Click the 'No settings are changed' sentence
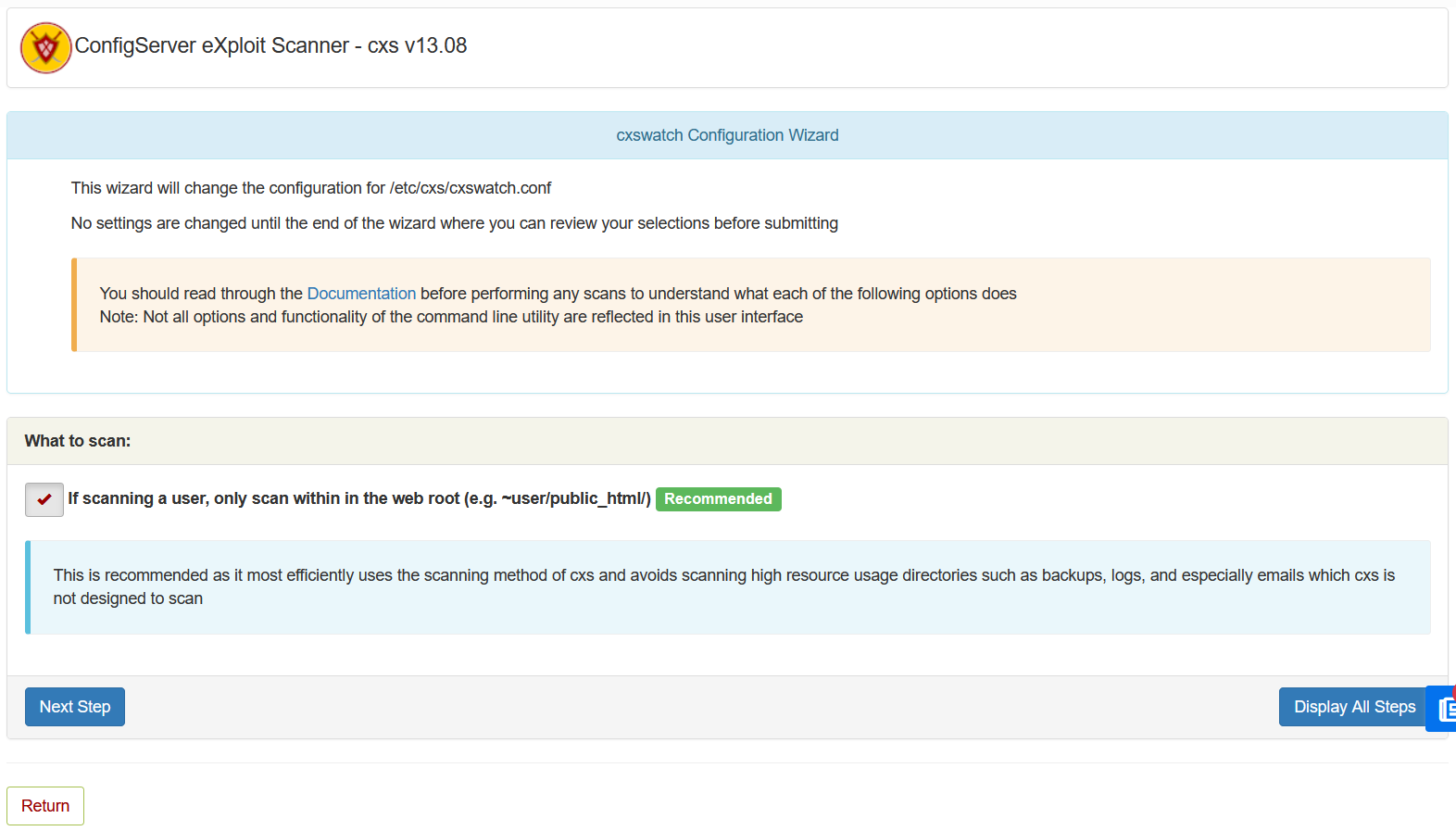1456x831 pixels. coord(454,223)
